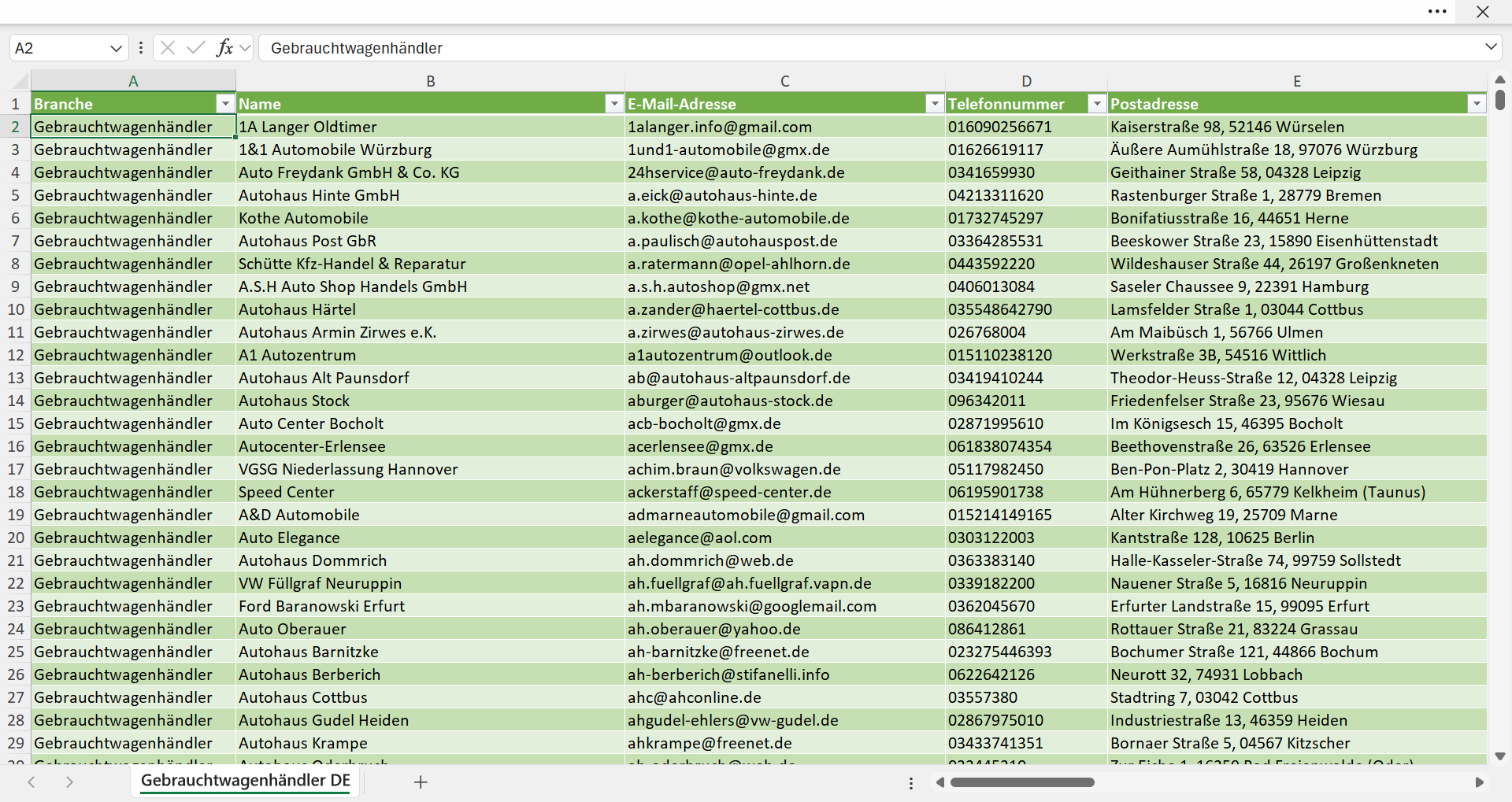
Task: Select Auto Center Bocholt cell
Action: pos(431,423)
